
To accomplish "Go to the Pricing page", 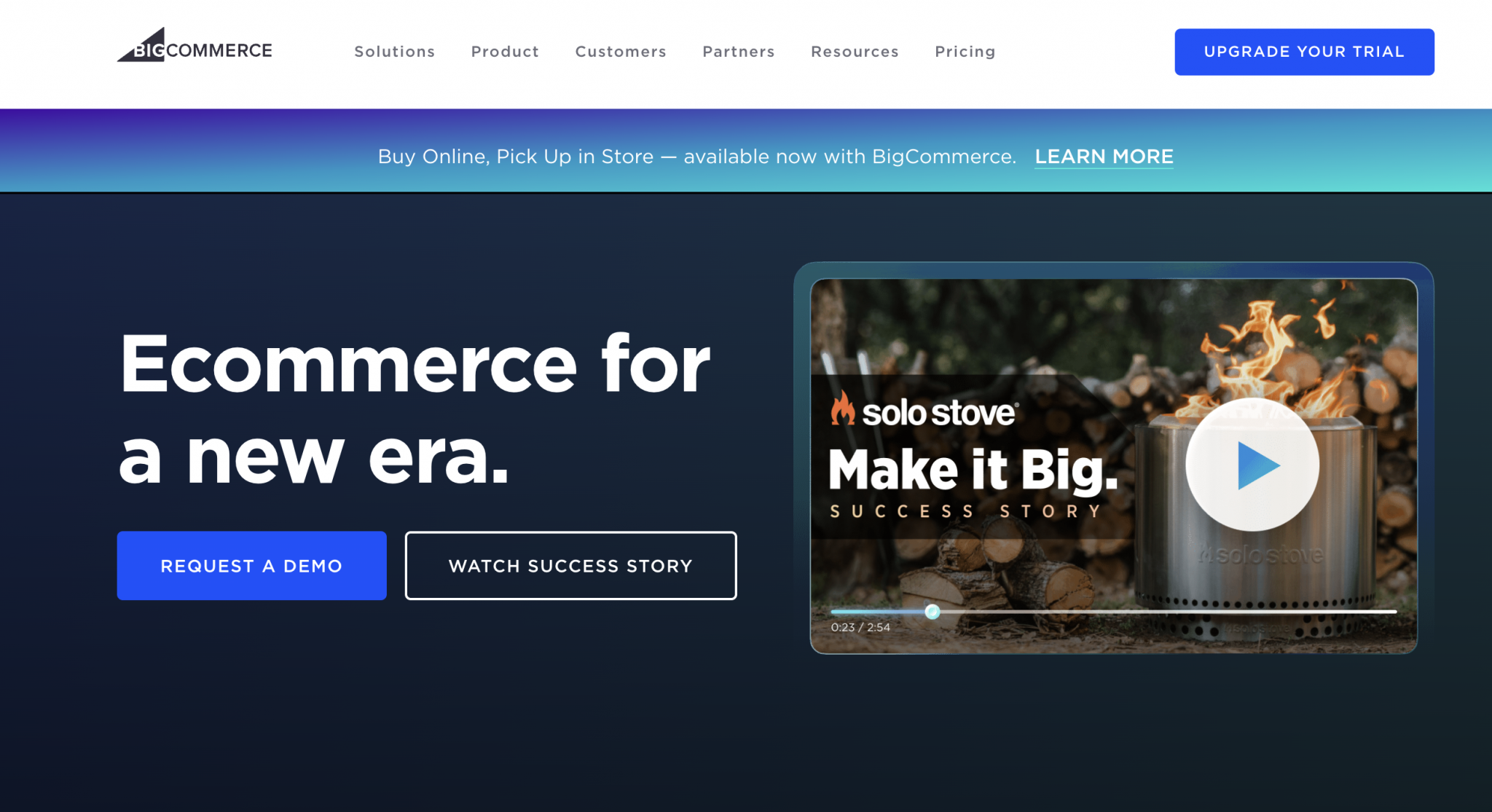I will pyautogui.click(x=965, y=52).
